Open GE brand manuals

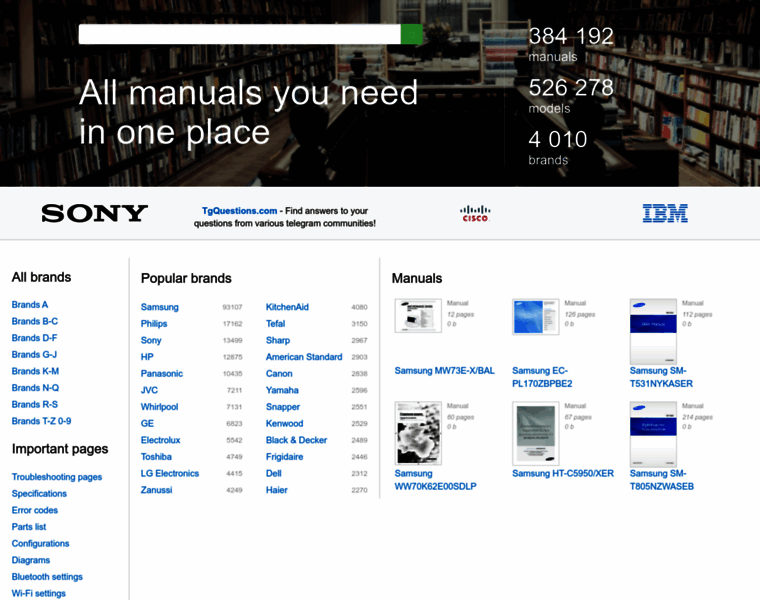[x=147, y=423]
